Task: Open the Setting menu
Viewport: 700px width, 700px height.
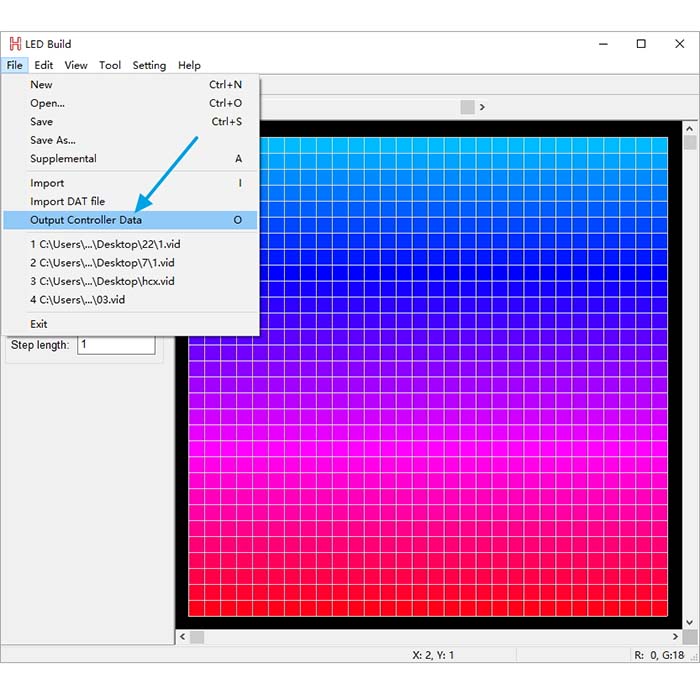Action: (149, 65)
